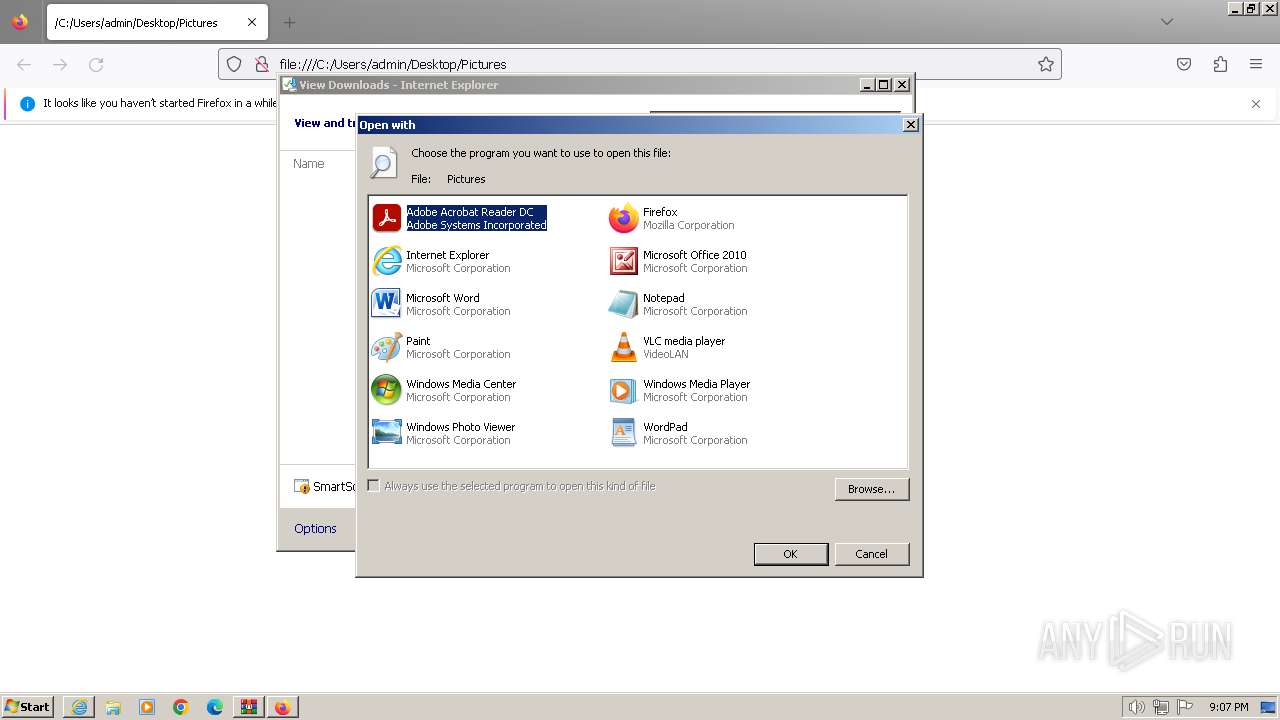Click the Firefox address bar URL
Viewport: 1280px width, 720px height.
coord(393,64)
